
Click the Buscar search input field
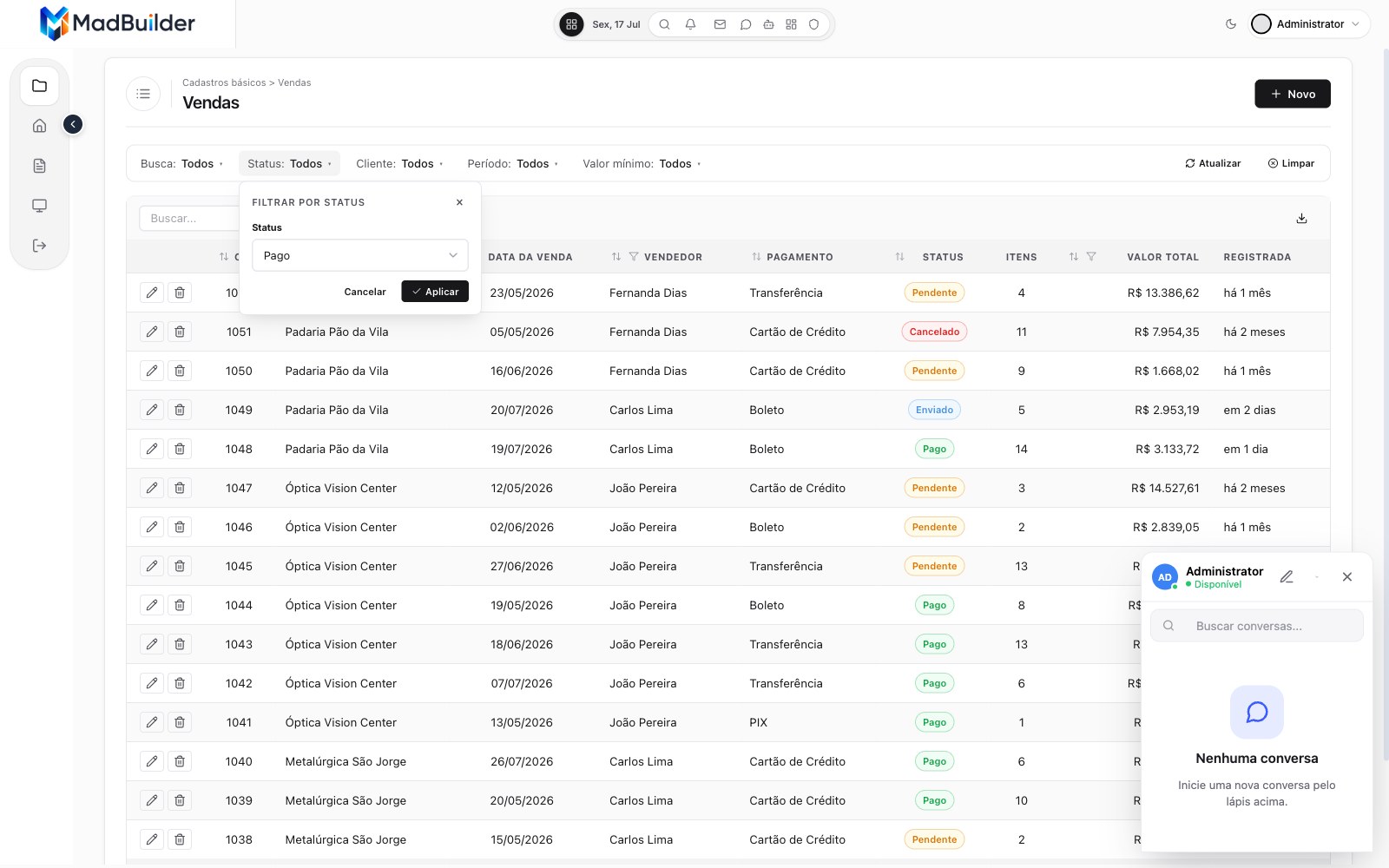click(188, 218)
